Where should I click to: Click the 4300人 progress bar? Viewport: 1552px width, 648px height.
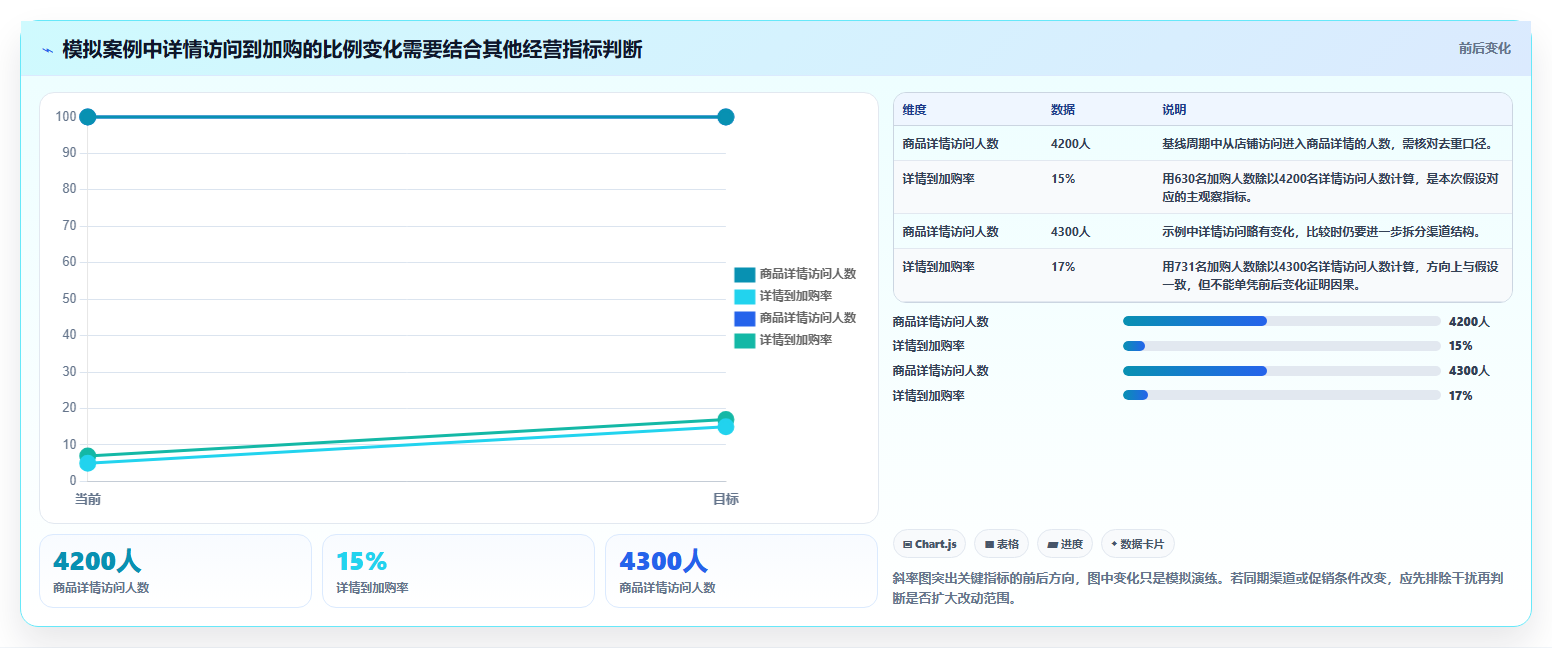[x=1281, y=371]
